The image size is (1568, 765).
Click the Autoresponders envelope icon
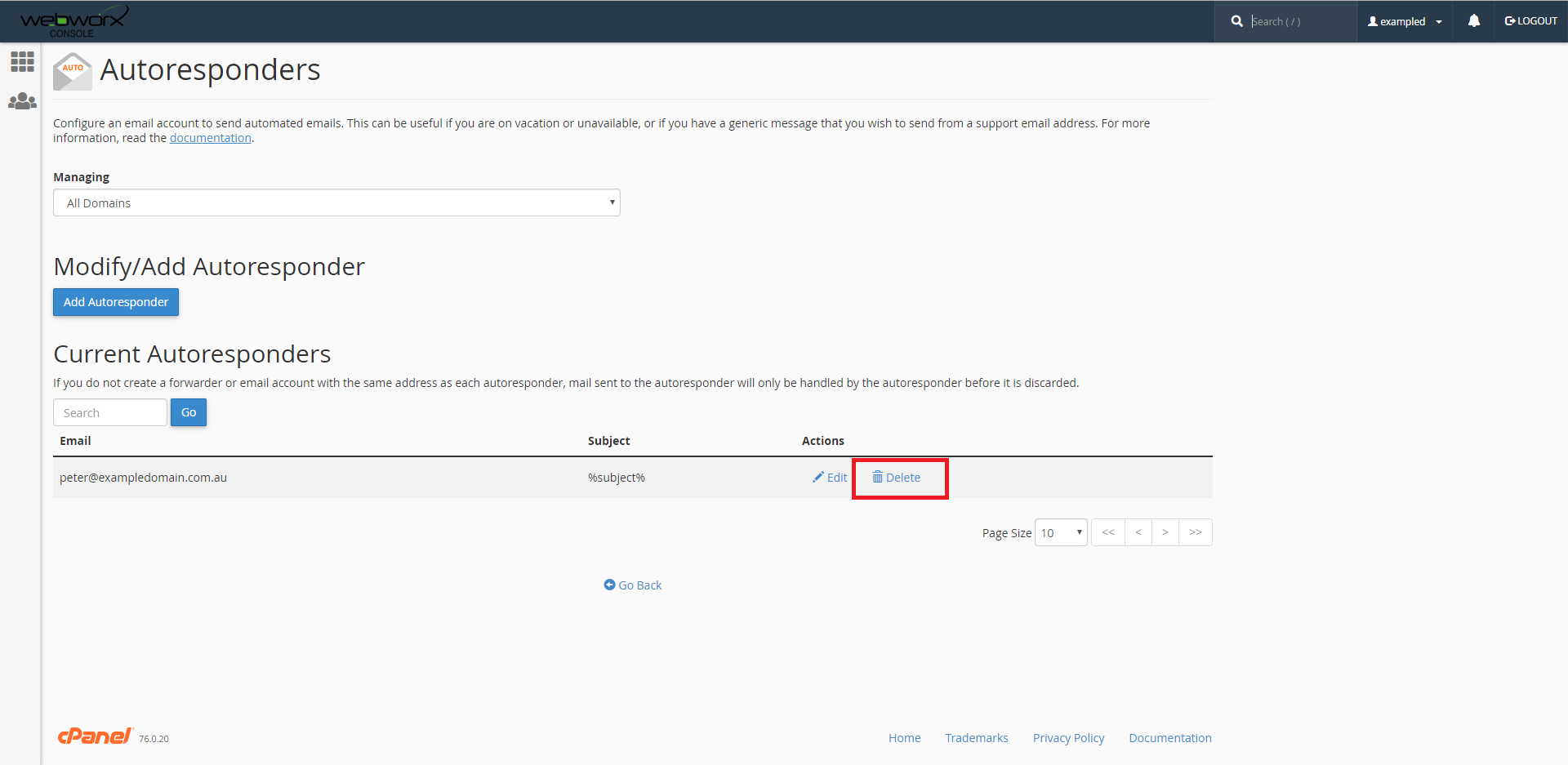point(72,72)
